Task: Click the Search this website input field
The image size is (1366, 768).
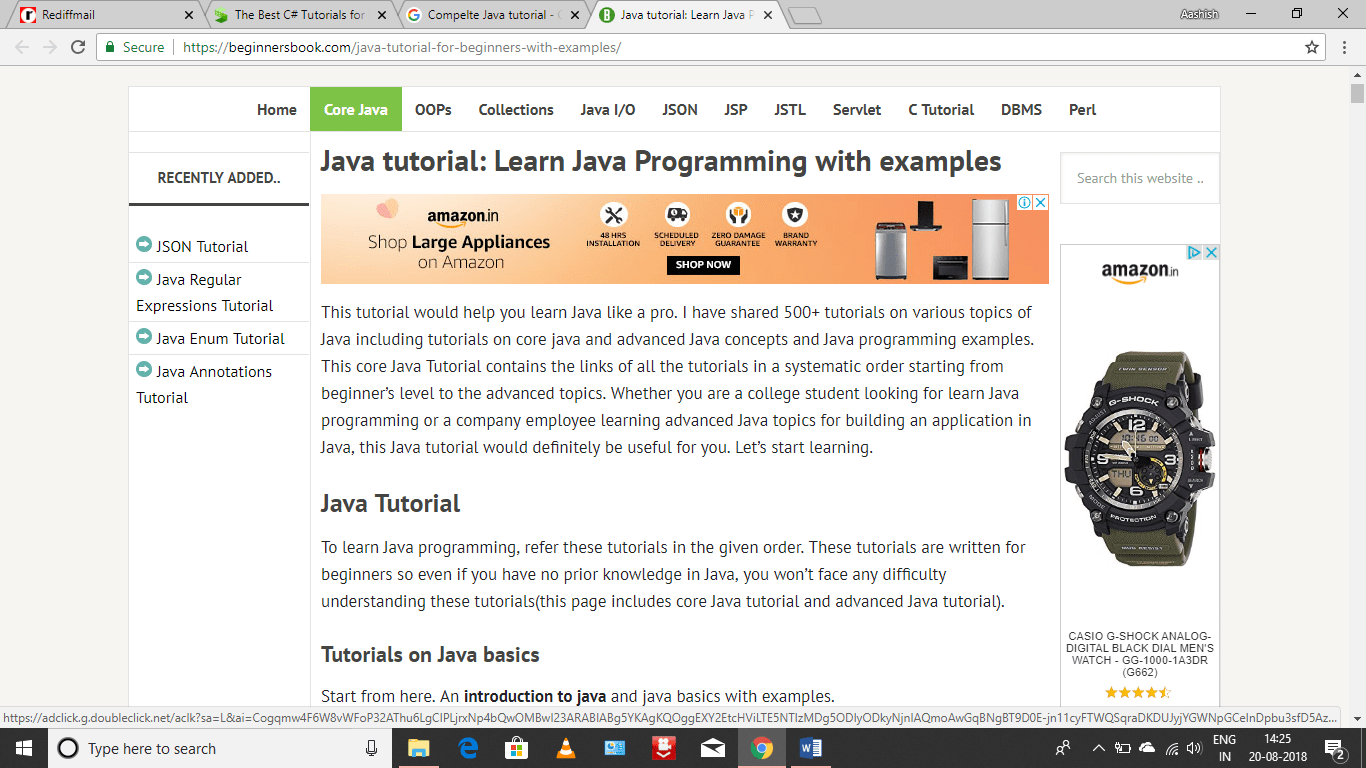Action: tap(1139, 178)
